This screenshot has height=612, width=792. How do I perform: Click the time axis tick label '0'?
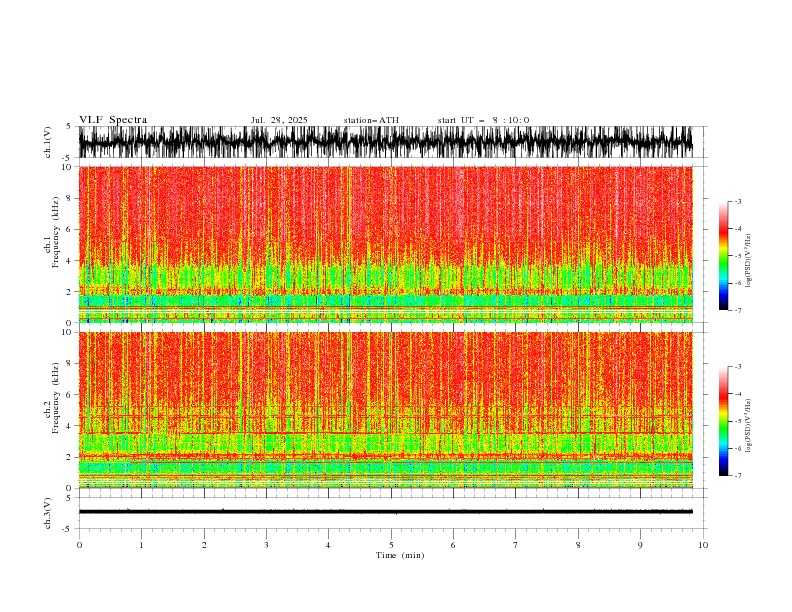click(x=79, y=545)
